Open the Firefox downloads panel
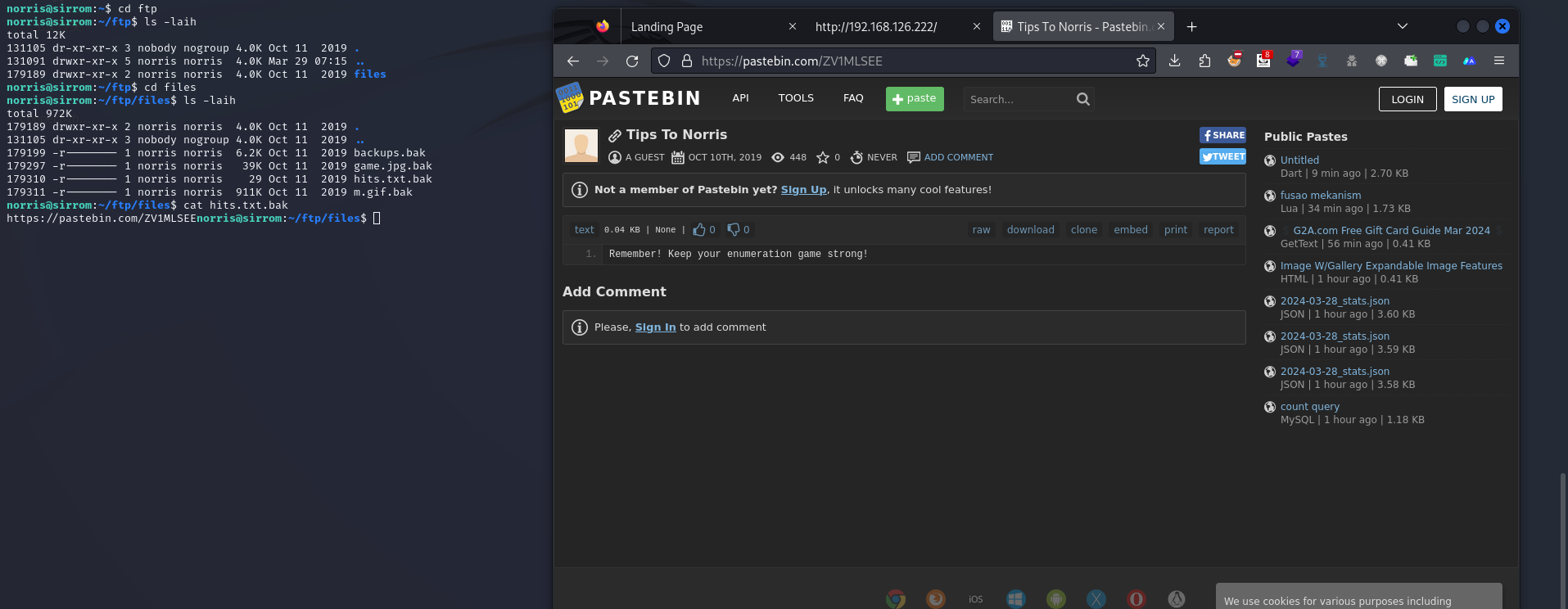This screenshot has height=609, width=1568. 1174,61
